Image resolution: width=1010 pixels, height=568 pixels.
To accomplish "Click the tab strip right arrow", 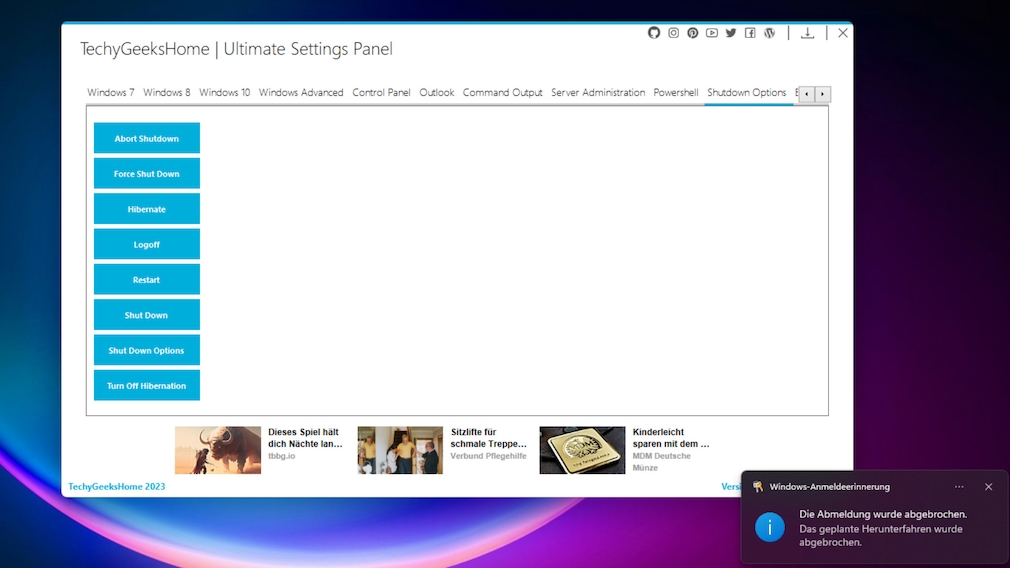I will tap(823, 94).
